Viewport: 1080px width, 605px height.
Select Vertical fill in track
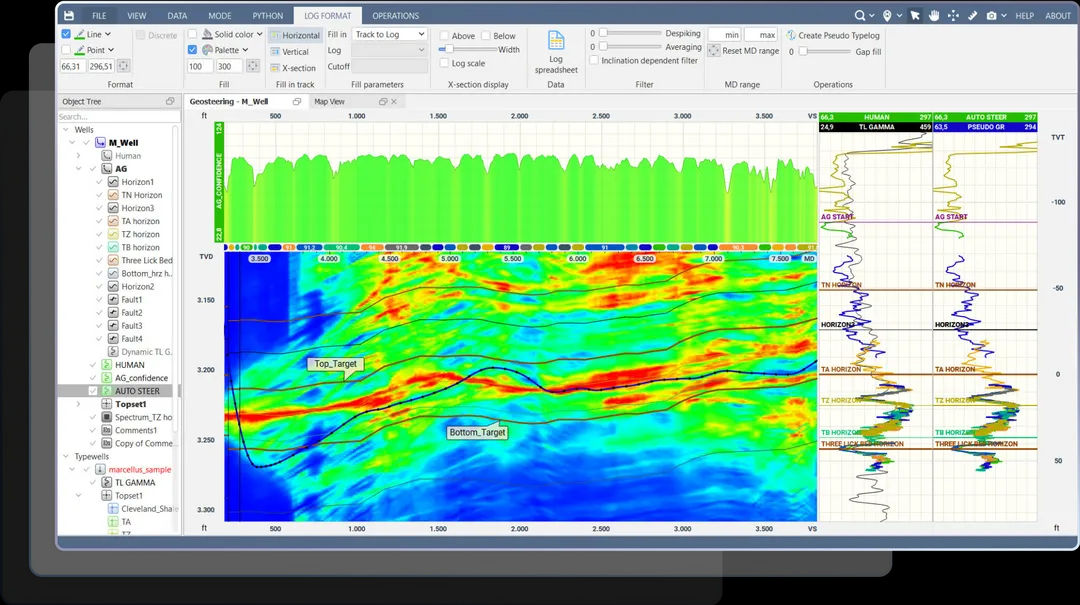pyautogui.click(x=290, y=52)
